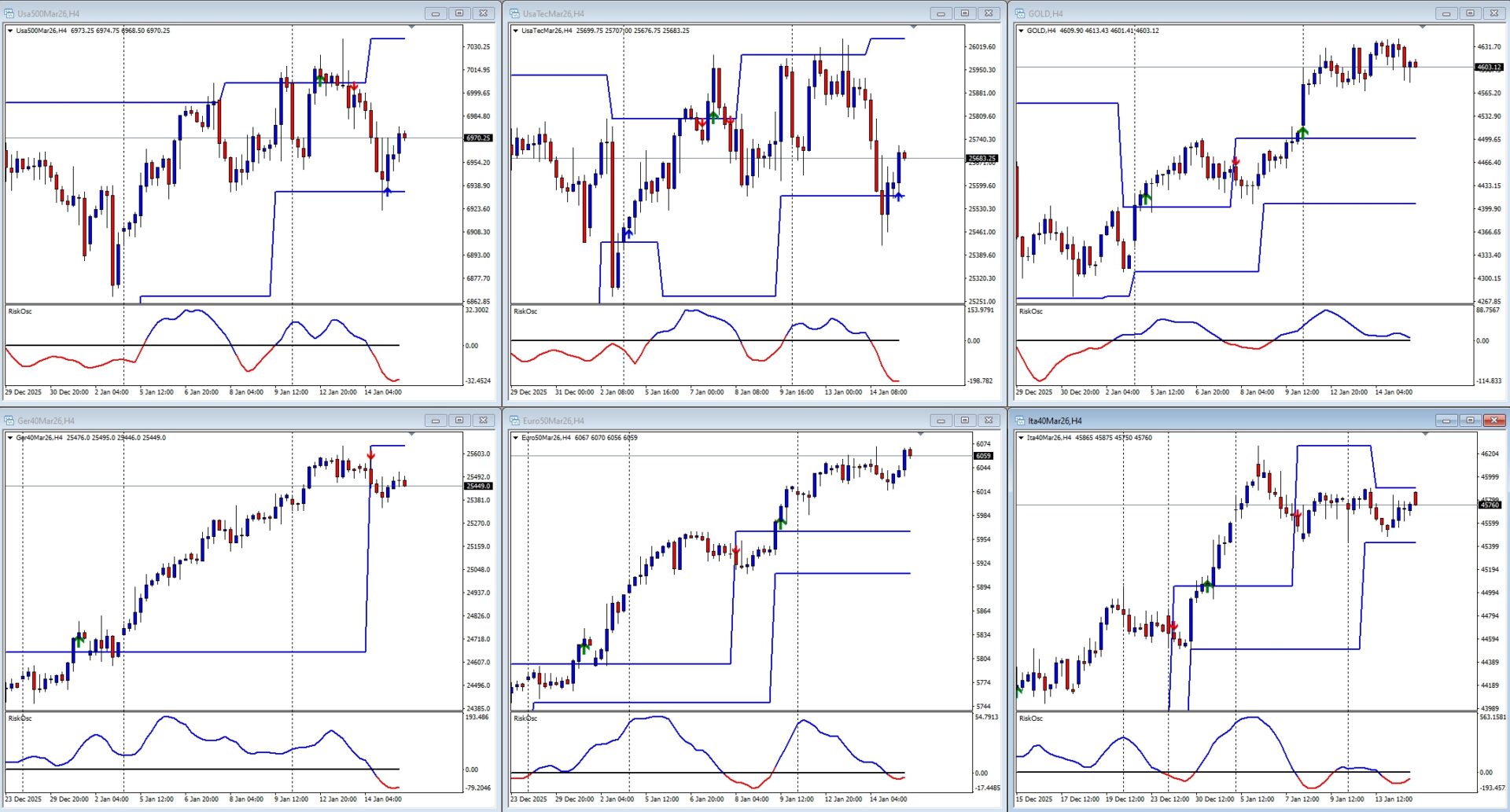Grab the chart shift triangle on Ita40 chart

tap(1425, 434)
